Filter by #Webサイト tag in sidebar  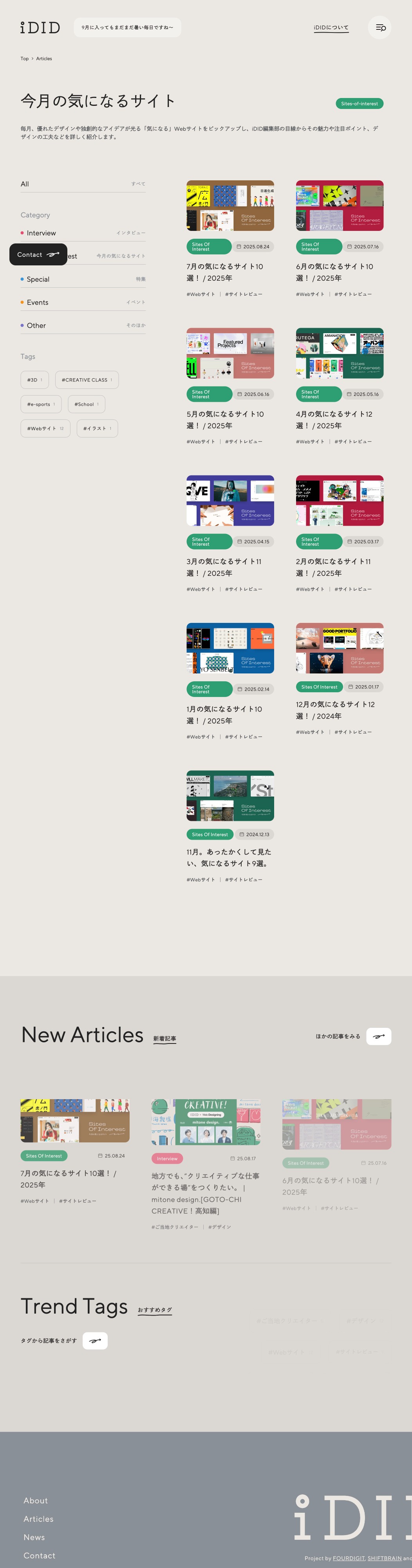coord(45,428)
